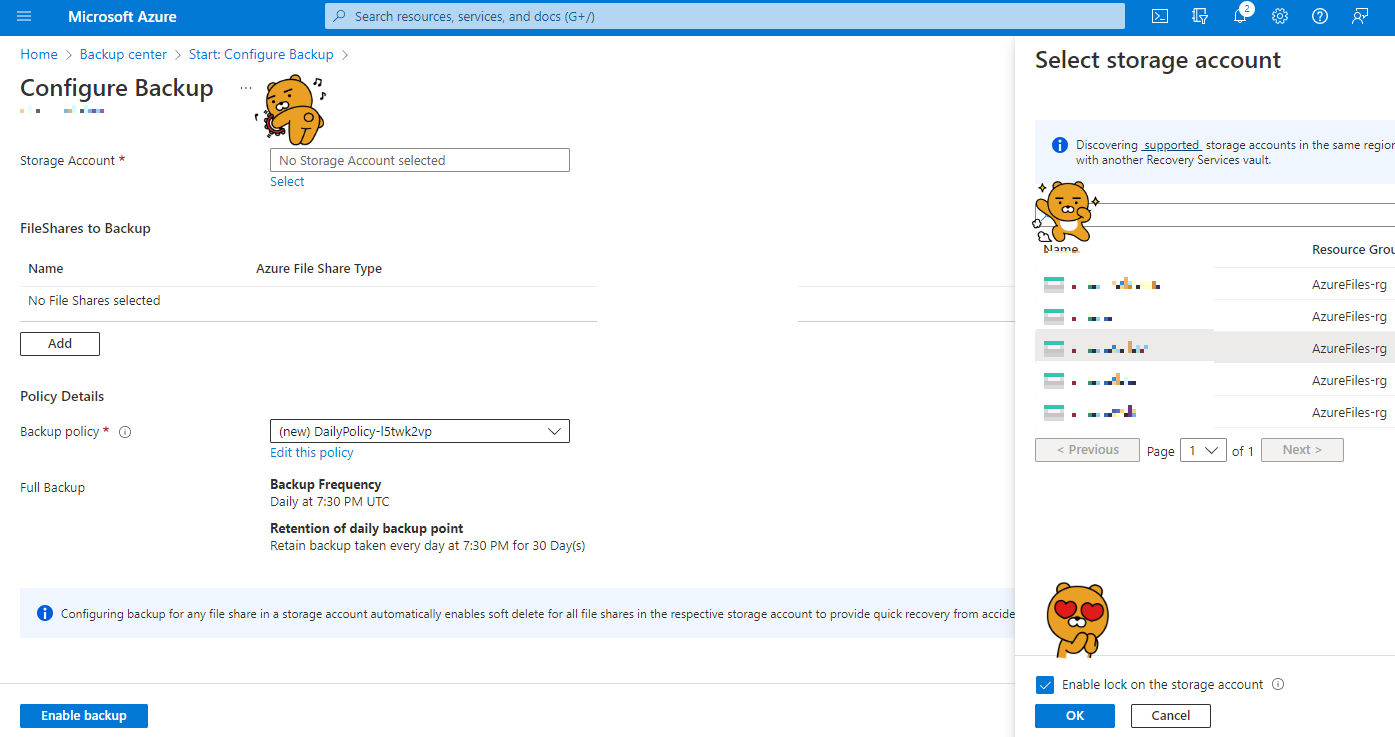The image size is (1395, 737).
Task: Click Edit this policy link
Action: [312, 453]
